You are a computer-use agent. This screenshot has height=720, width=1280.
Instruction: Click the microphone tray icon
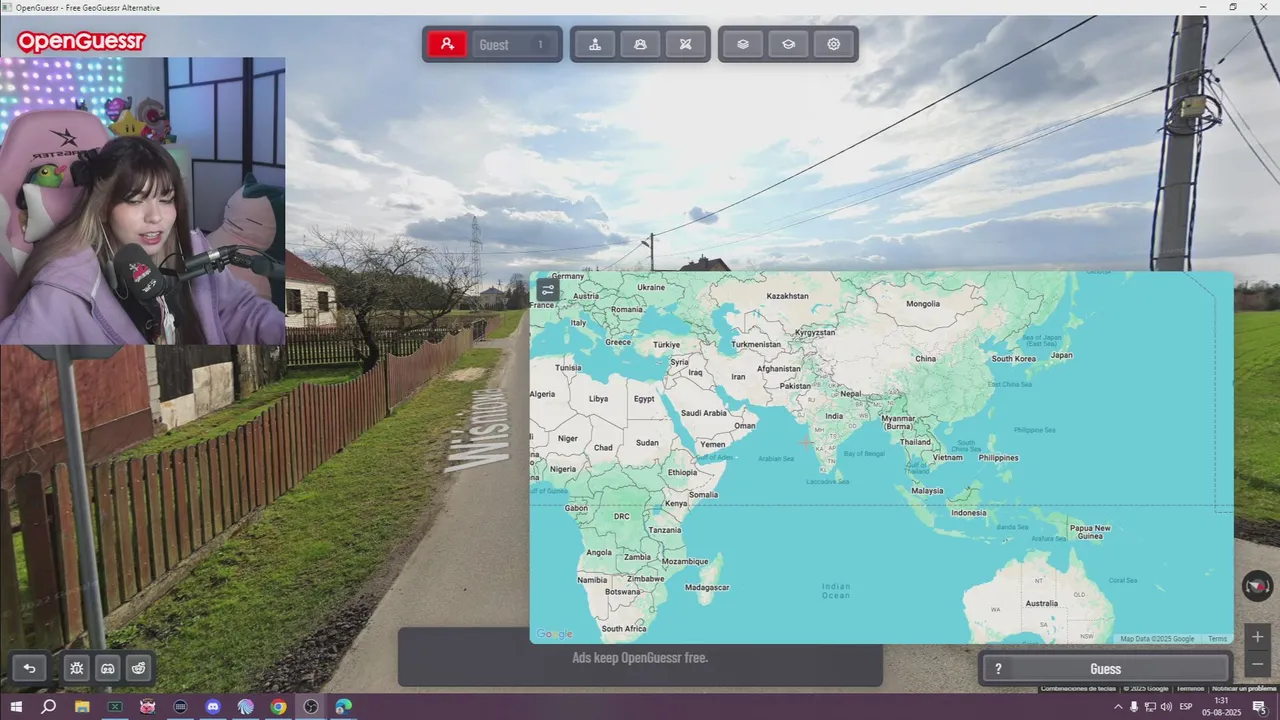click(1134, 707)
